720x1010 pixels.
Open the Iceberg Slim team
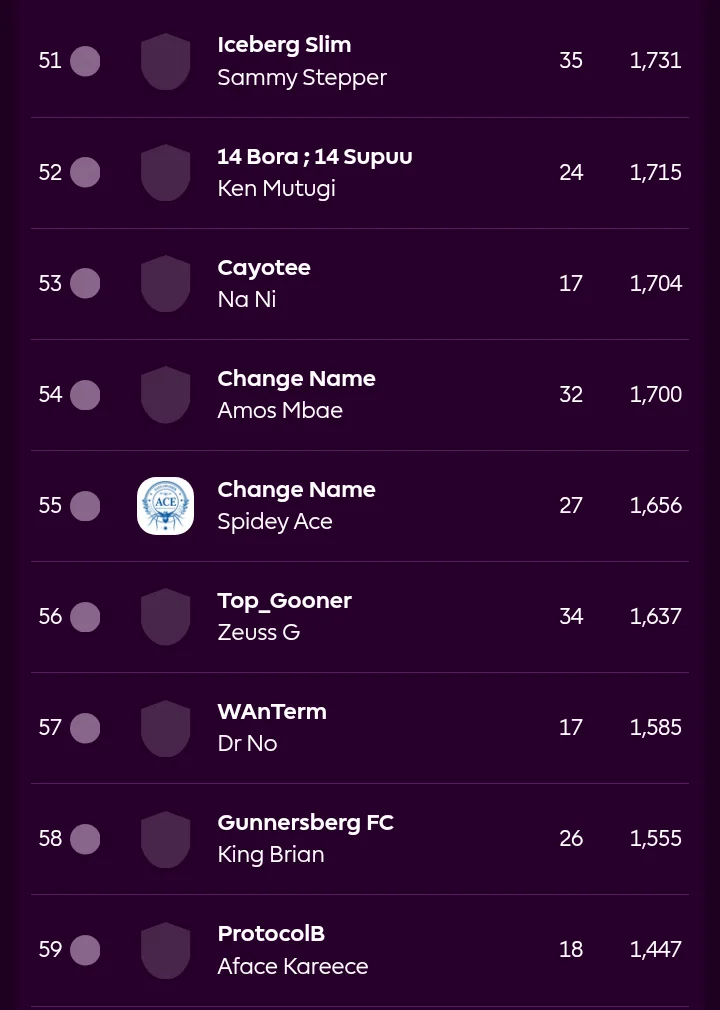[284, 44]
